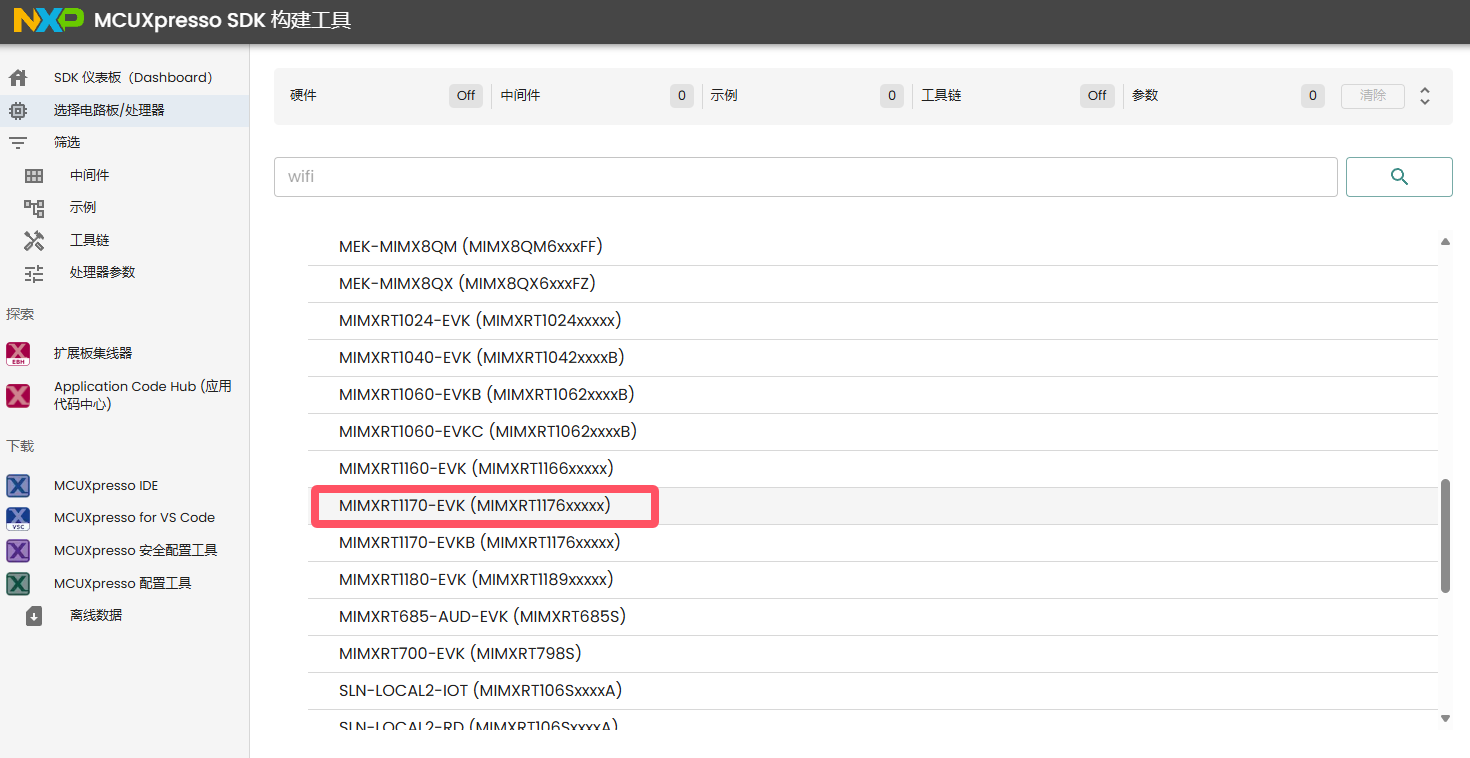This screenshot has width=1470, height=758.
Task: Click the MCUXpresso 安全配置工具 icon
Action: coord(18,551)
